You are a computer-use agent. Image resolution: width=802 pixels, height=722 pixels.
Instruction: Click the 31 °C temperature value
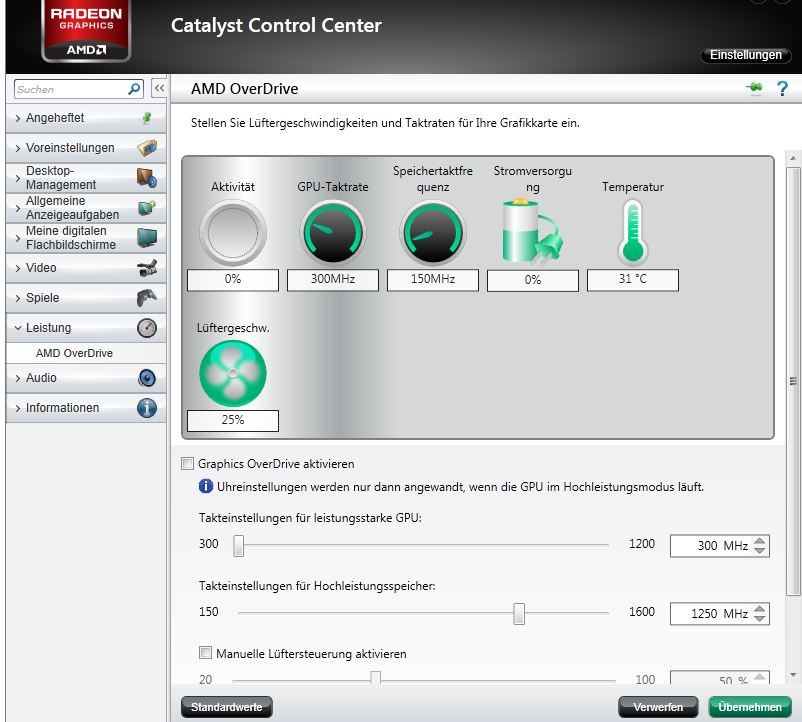633,280
